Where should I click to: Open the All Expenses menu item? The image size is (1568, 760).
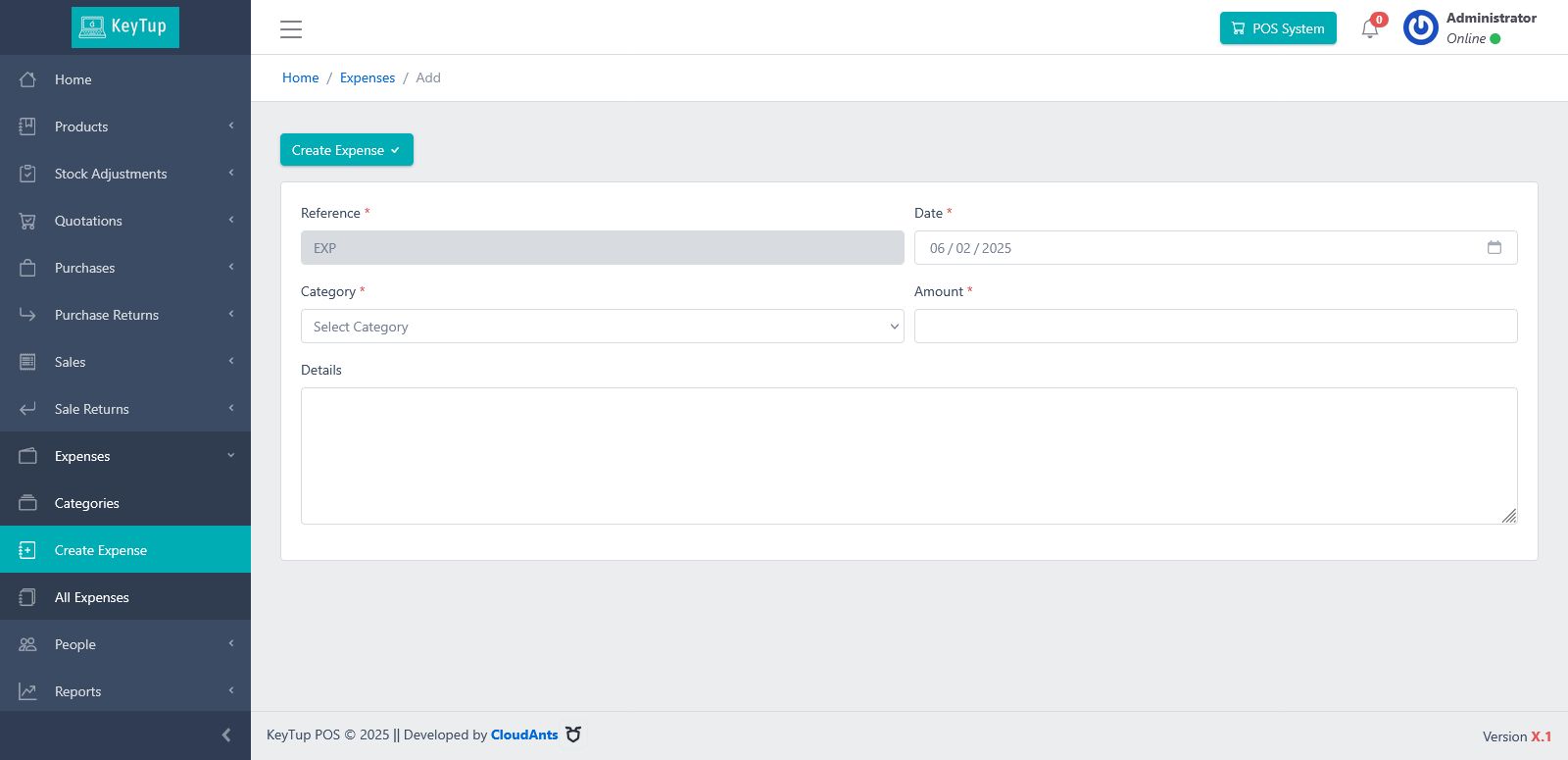coord(125,597)
